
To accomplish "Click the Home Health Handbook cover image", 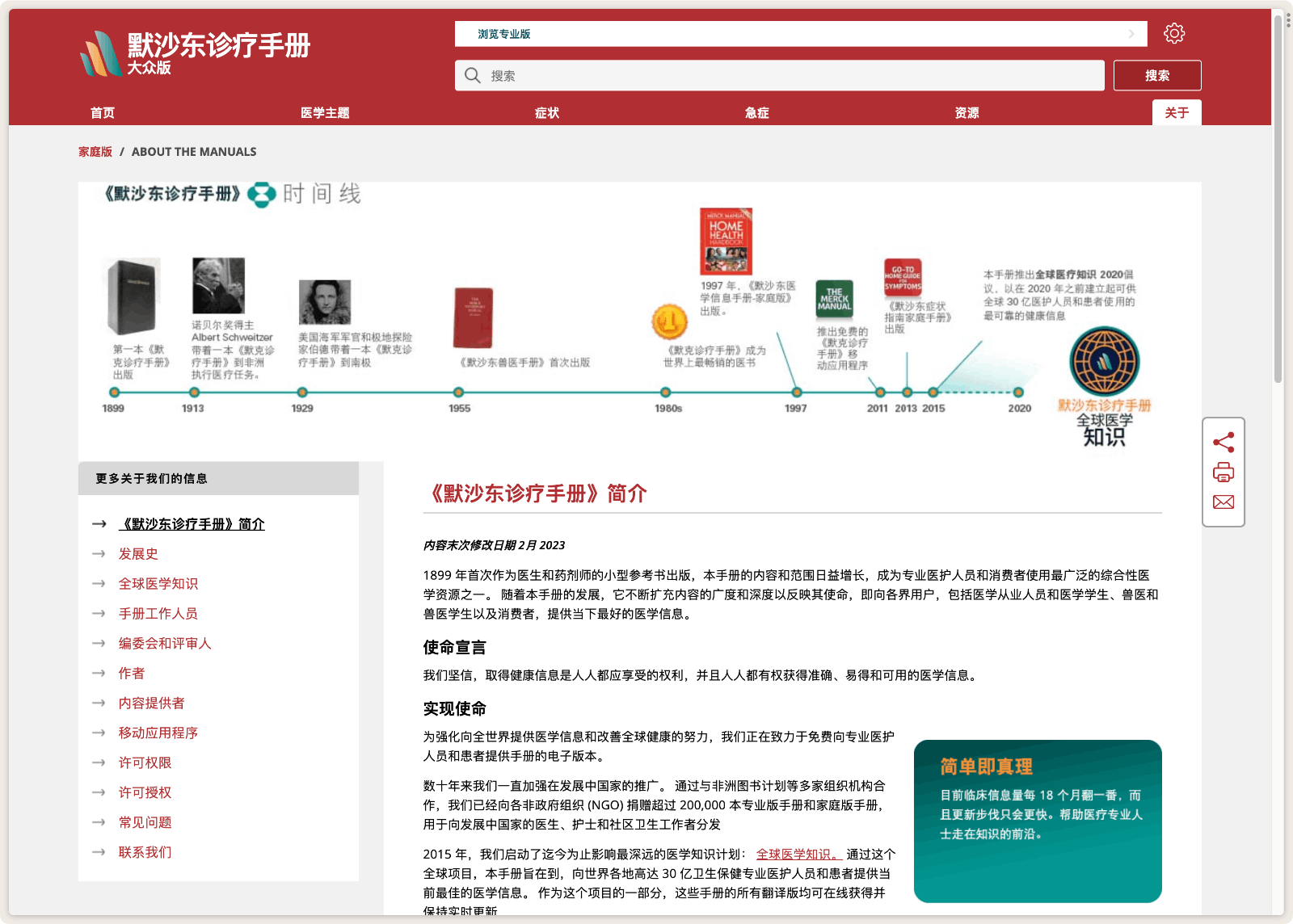I will pos(726,241).
